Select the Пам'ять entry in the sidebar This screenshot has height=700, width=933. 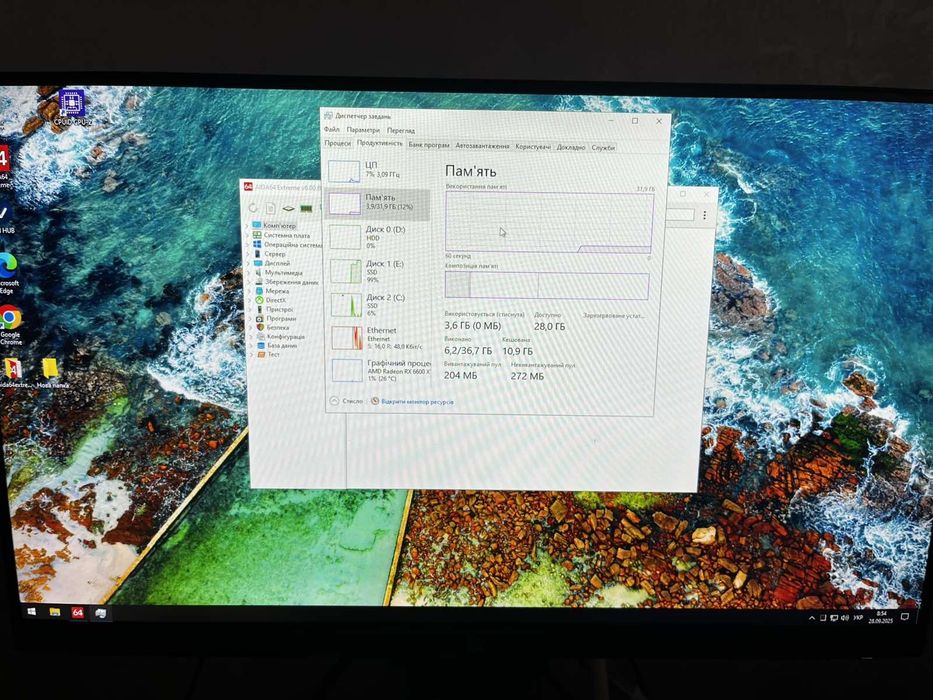click(x=377, y=203)
